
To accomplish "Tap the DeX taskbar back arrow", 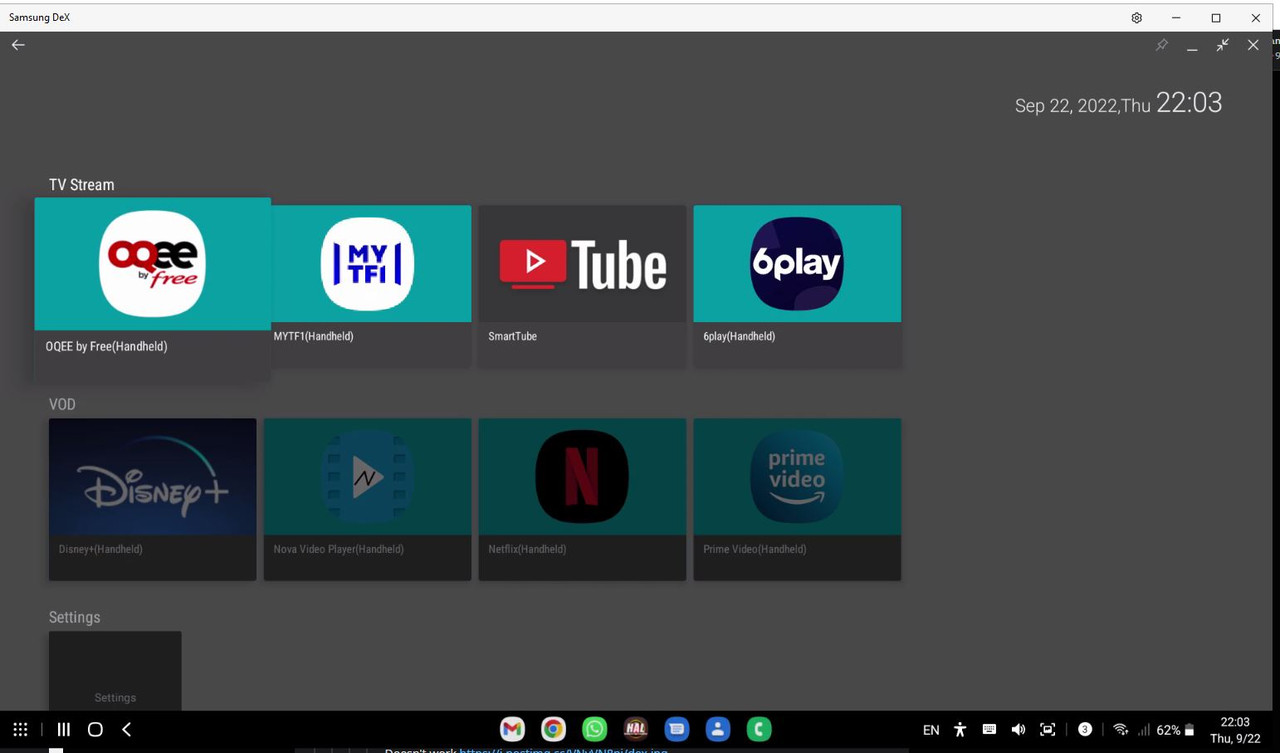I will tap(126, 730).
